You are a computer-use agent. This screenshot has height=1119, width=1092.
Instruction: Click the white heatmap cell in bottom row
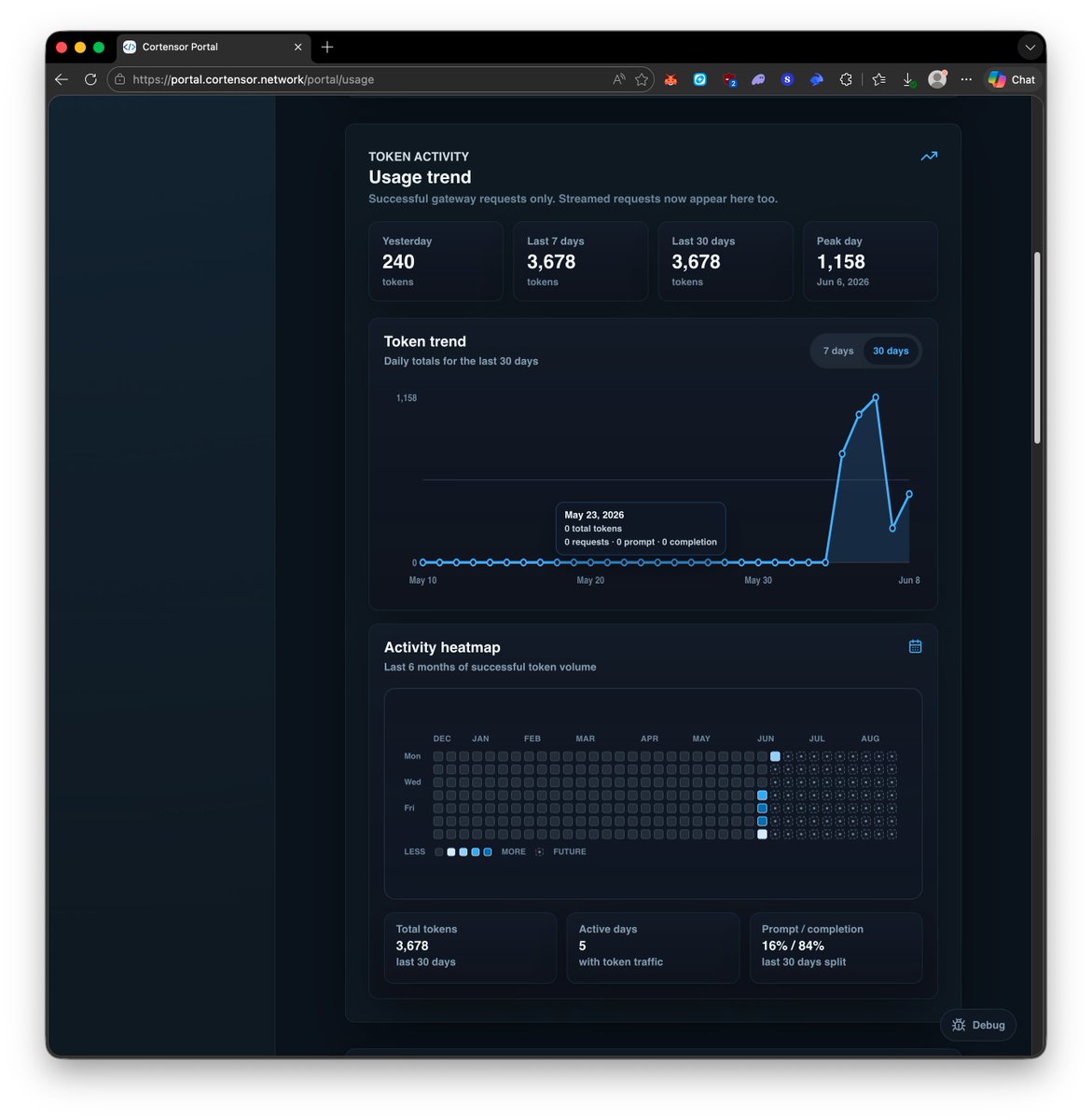[762, 835]
